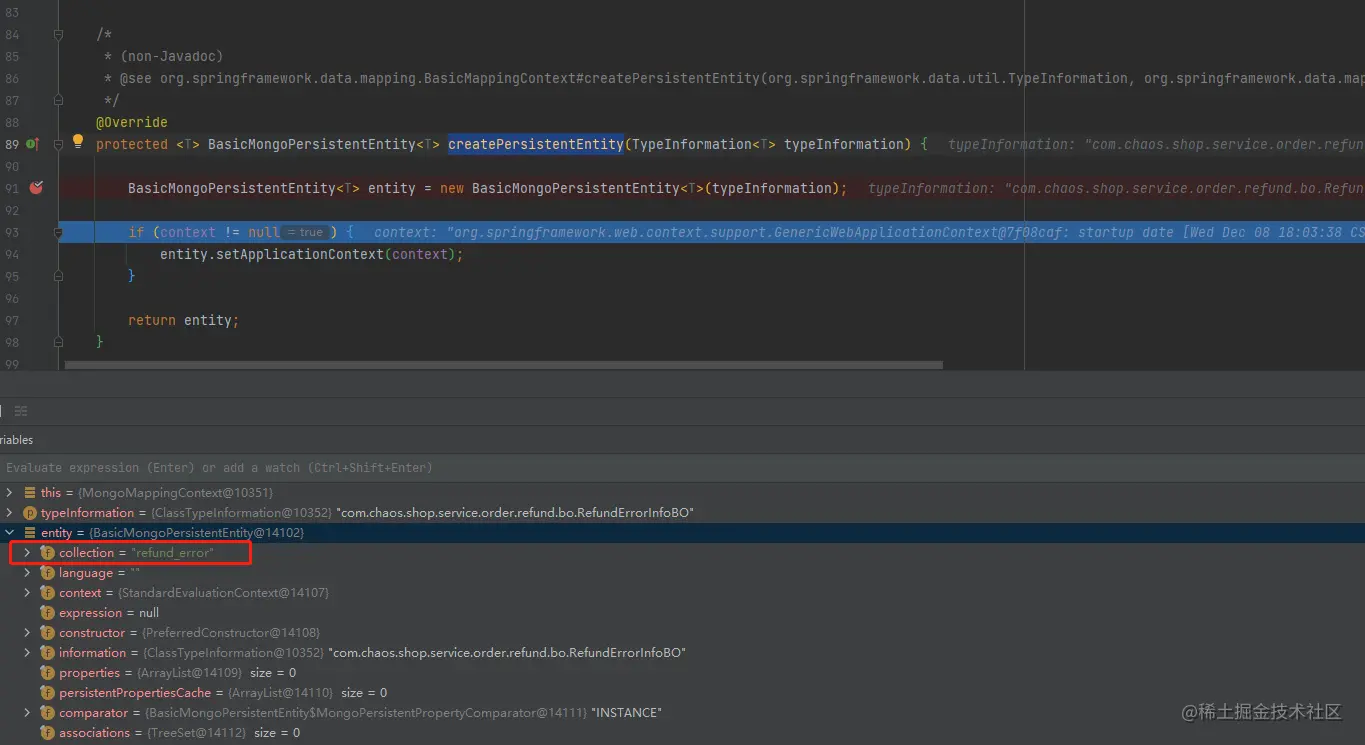Click the field icon next to expression

tap(47, 613)
